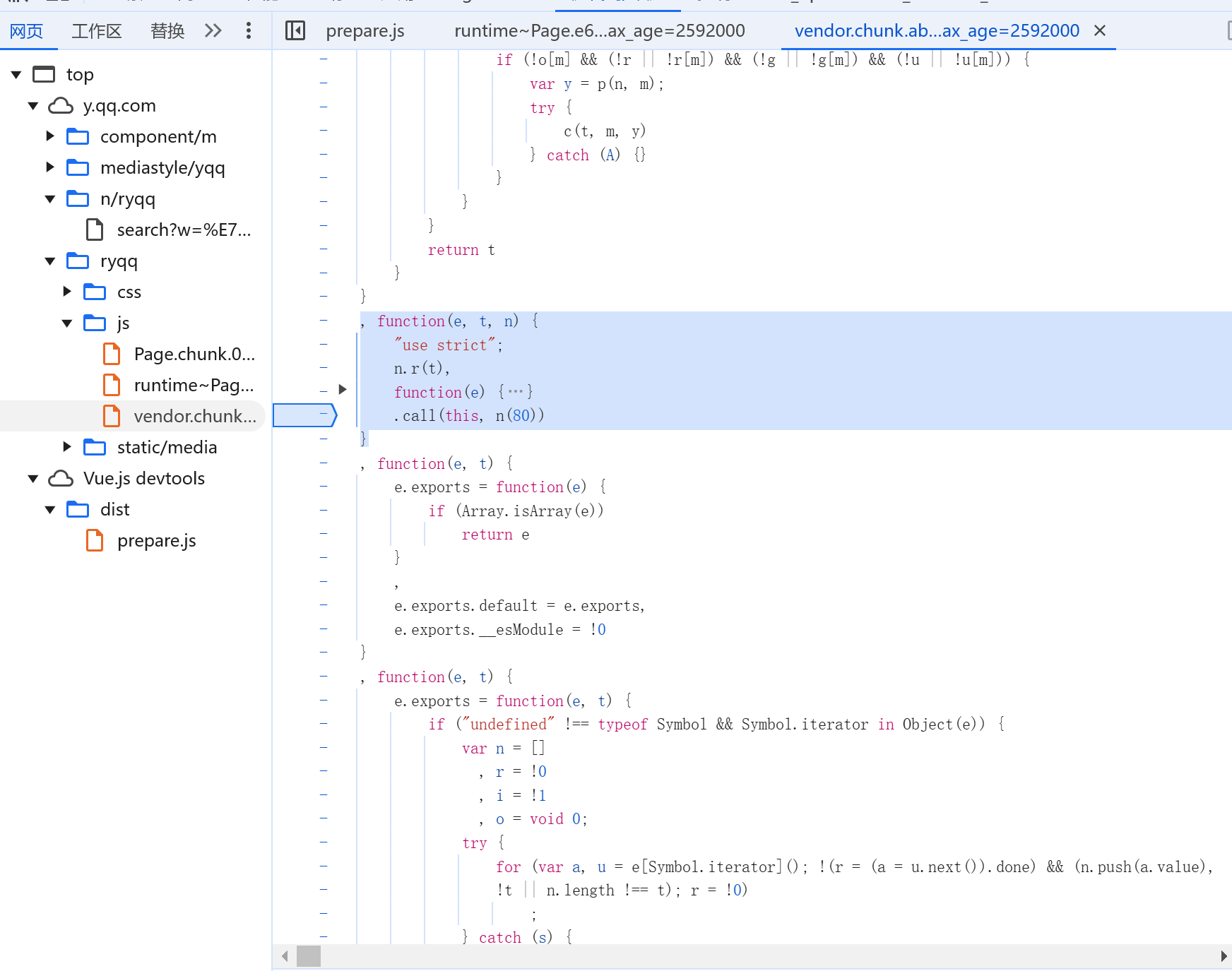Click the '"use strict";' code line
The height and width of the screenshot is (971, 1232).
click(449, 345)
